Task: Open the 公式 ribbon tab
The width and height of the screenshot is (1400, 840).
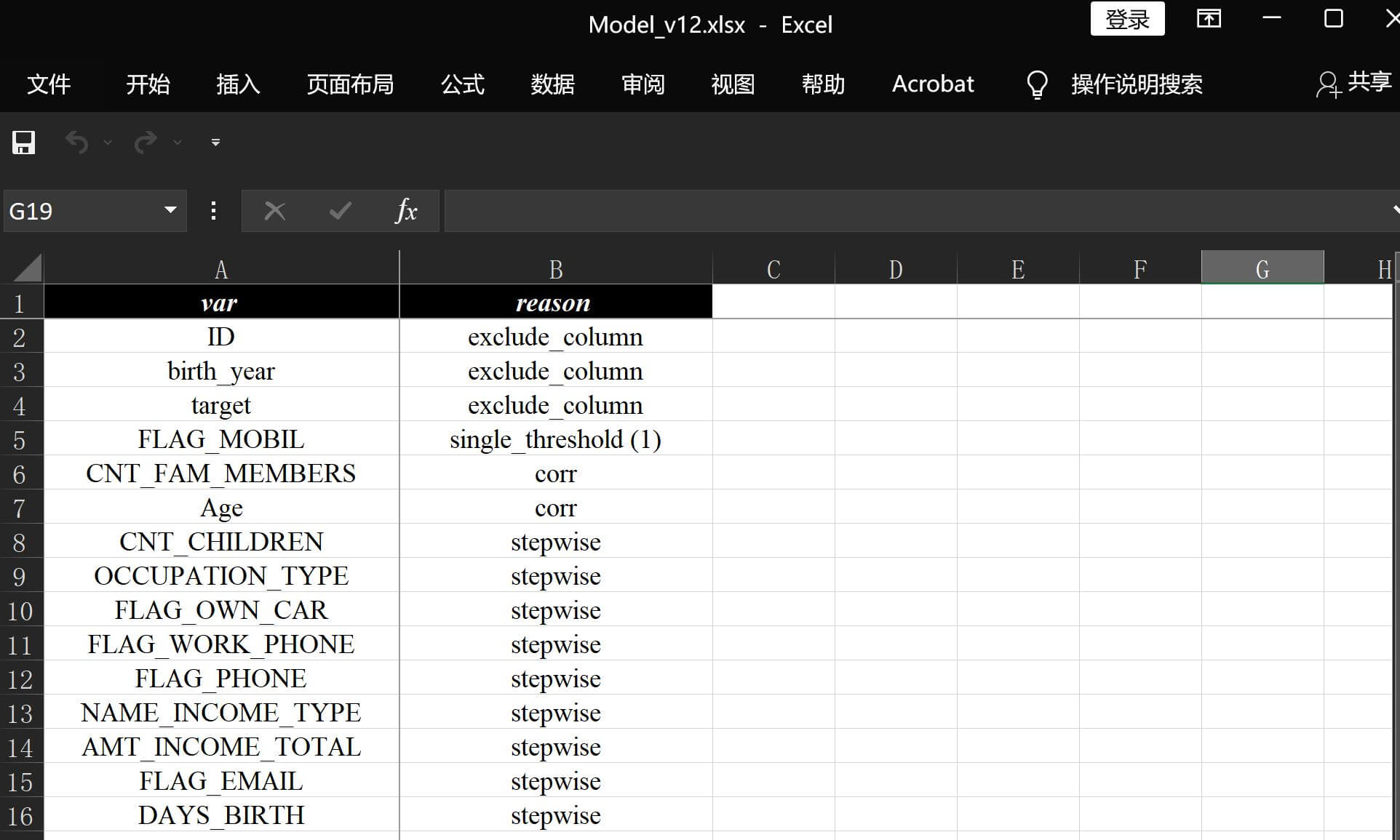Action: (462, 84)
